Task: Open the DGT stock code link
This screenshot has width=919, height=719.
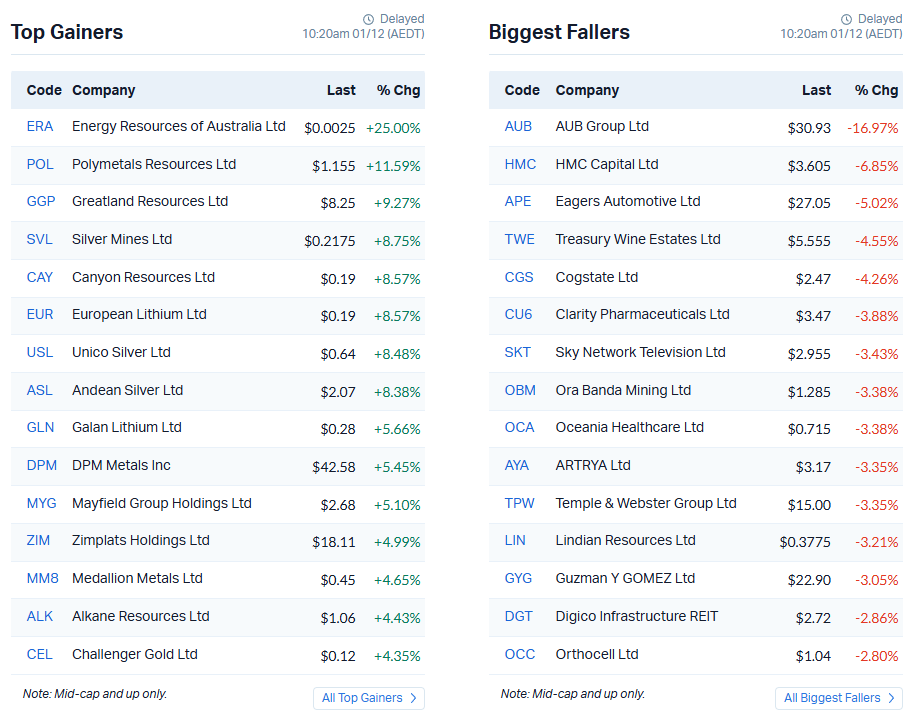Action: click(519, 617)
